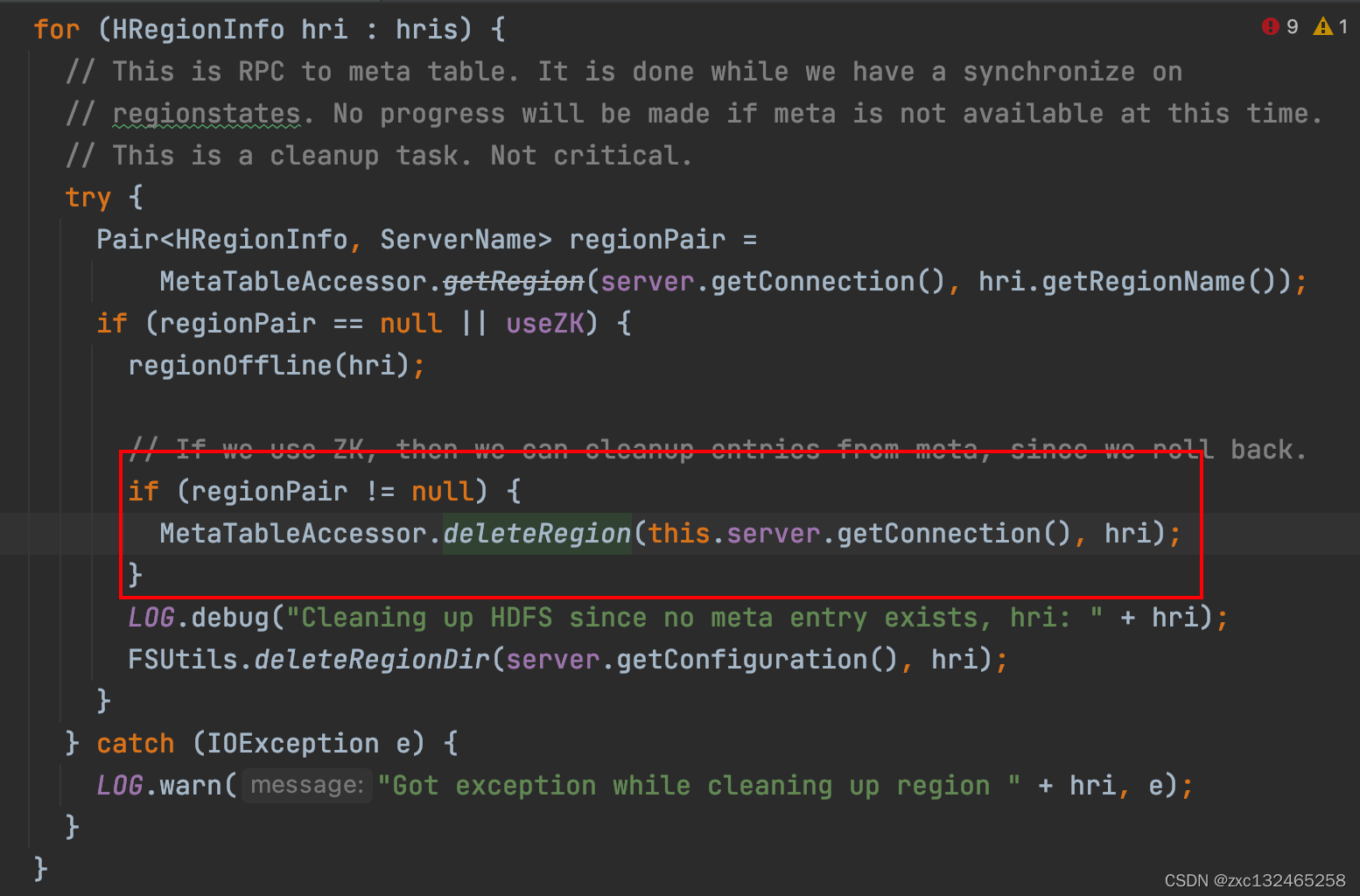Click the null keyword in 'regionPair == null'
Screen dimensions: 1360x896
(x=410, y=323)
